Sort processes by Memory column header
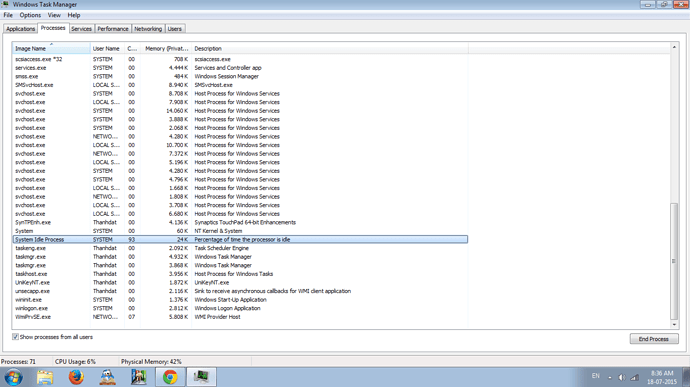The height and width of the screenshot is (387, 690). tap(166, 48)
